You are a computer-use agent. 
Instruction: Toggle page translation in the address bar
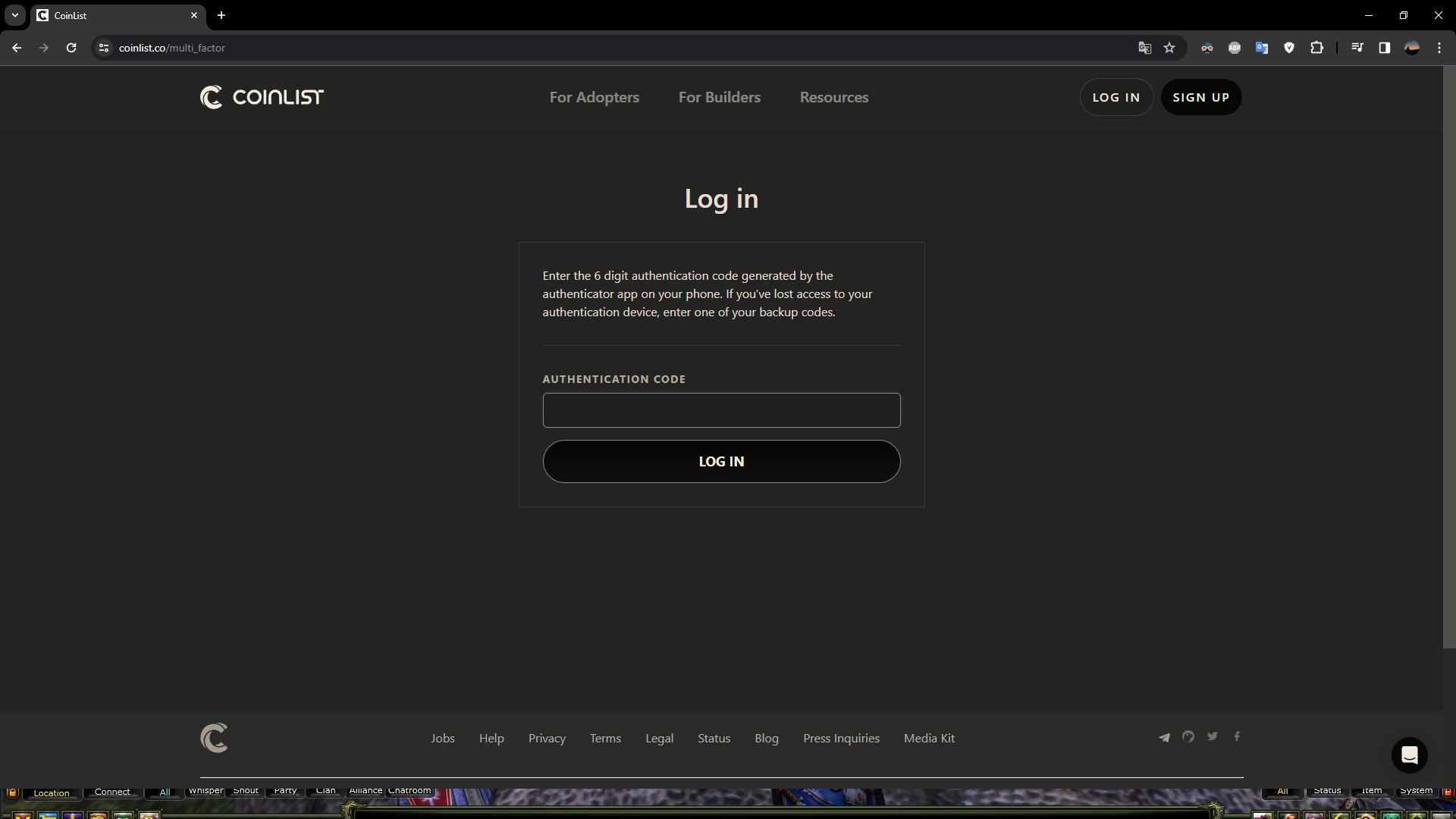coord(1144,47)
